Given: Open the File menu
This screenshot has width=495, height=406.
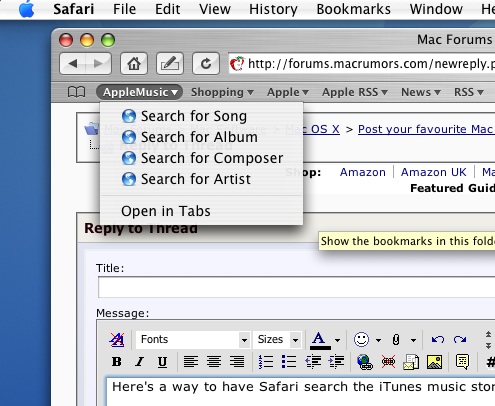Looking at the screenshot, I should tap(124, 9).
